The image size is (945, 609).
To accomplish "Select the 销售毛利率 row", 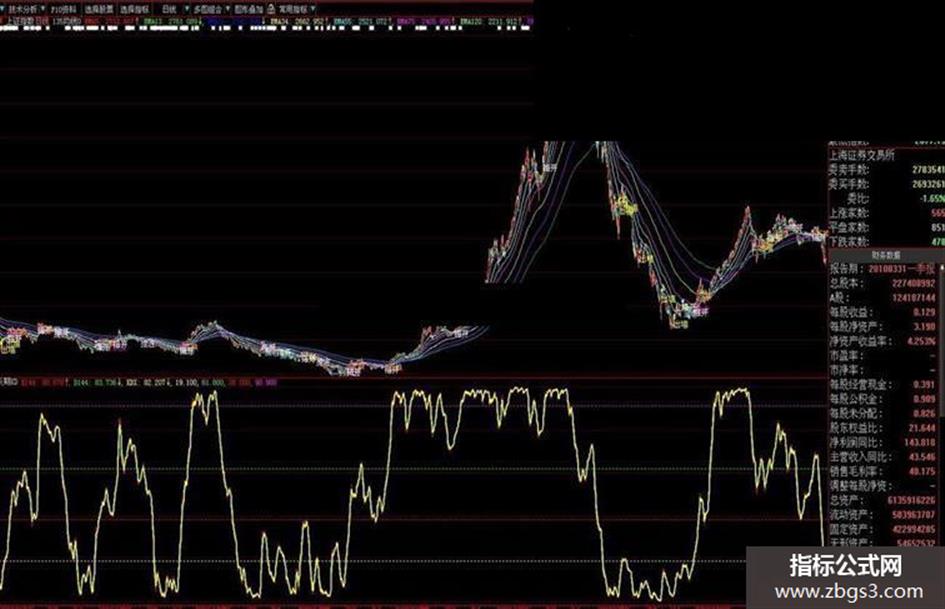I will click(883, 471).
